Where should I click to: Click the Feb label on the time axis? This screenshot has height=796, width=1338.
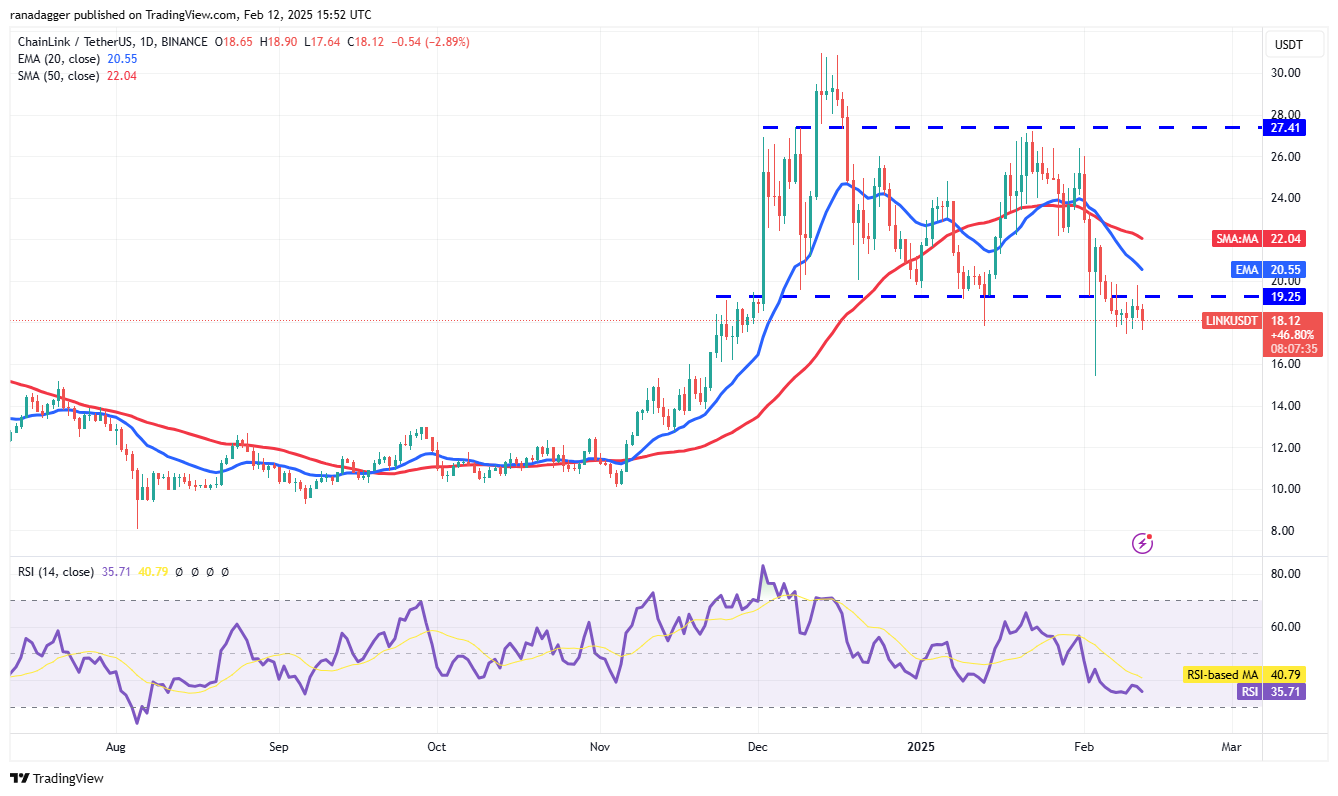[1084, 747]
